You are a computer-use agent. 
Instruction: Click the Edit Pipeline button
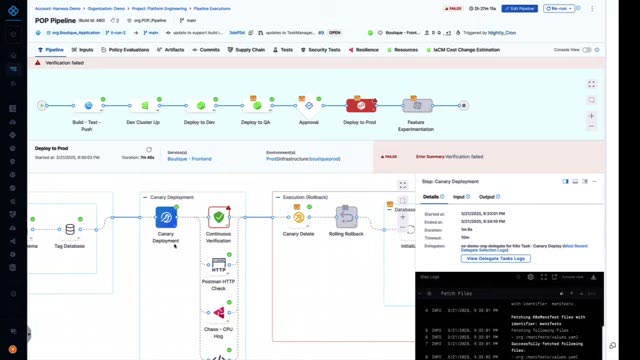(x=520, y=9)
